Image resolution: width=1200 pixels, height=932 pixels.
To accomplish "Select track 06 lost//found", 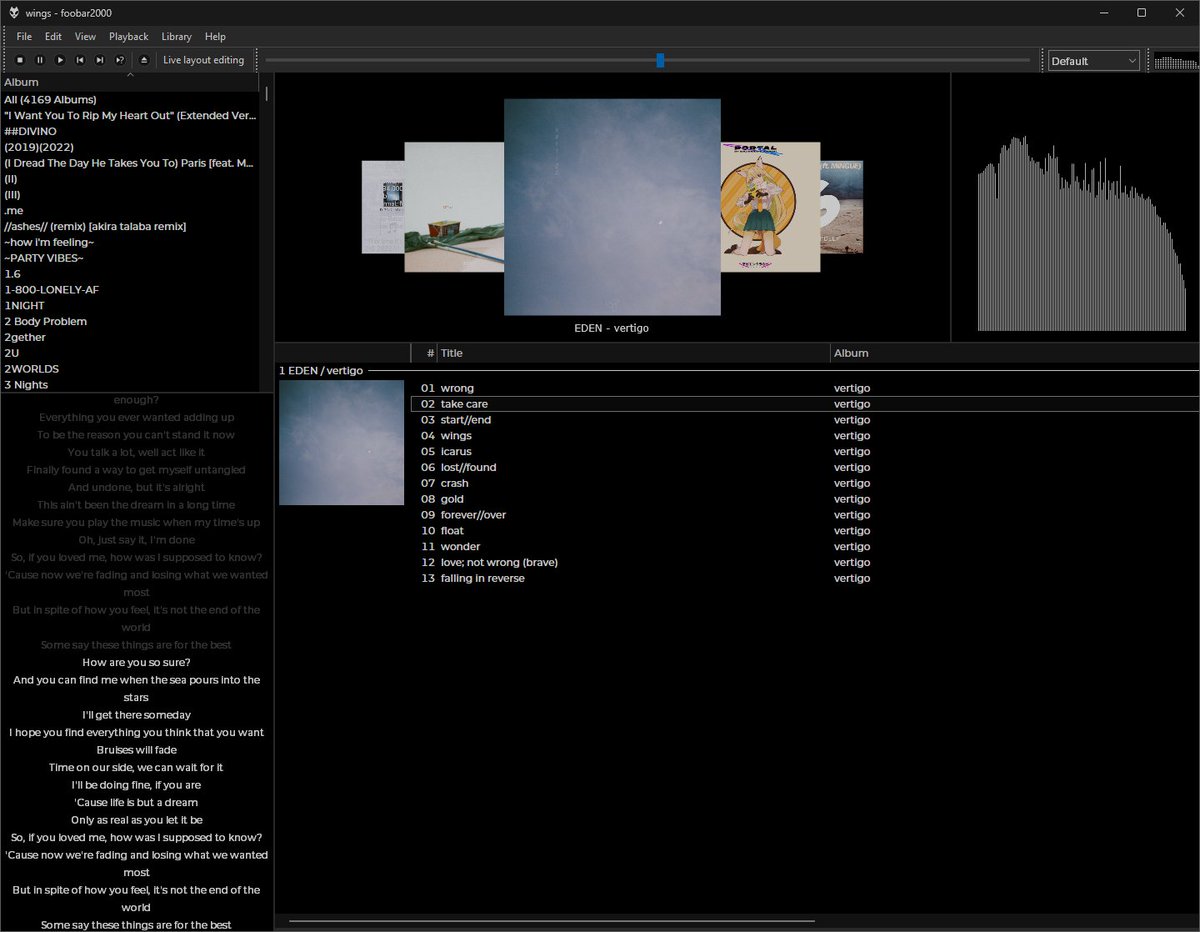I will 805,467.
